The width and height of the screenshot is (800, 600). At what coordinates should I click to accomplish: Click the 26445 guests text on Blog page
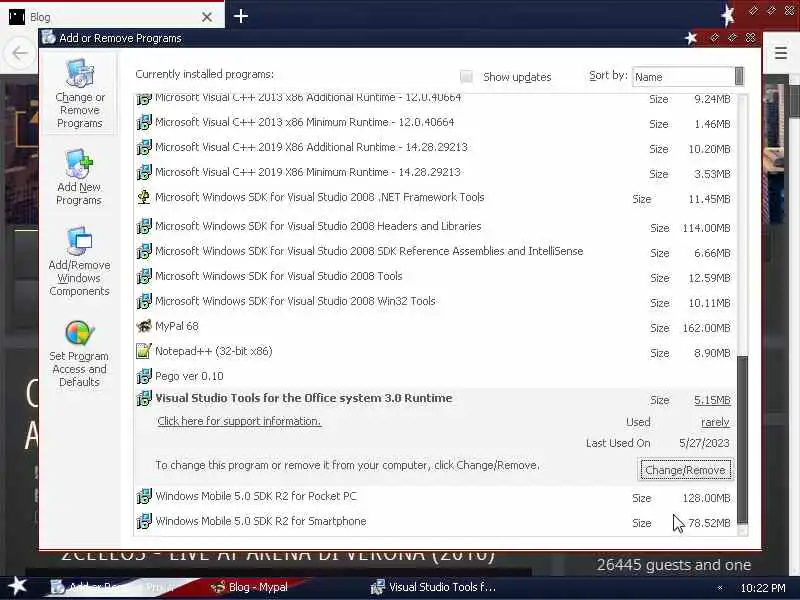(673, 565)
